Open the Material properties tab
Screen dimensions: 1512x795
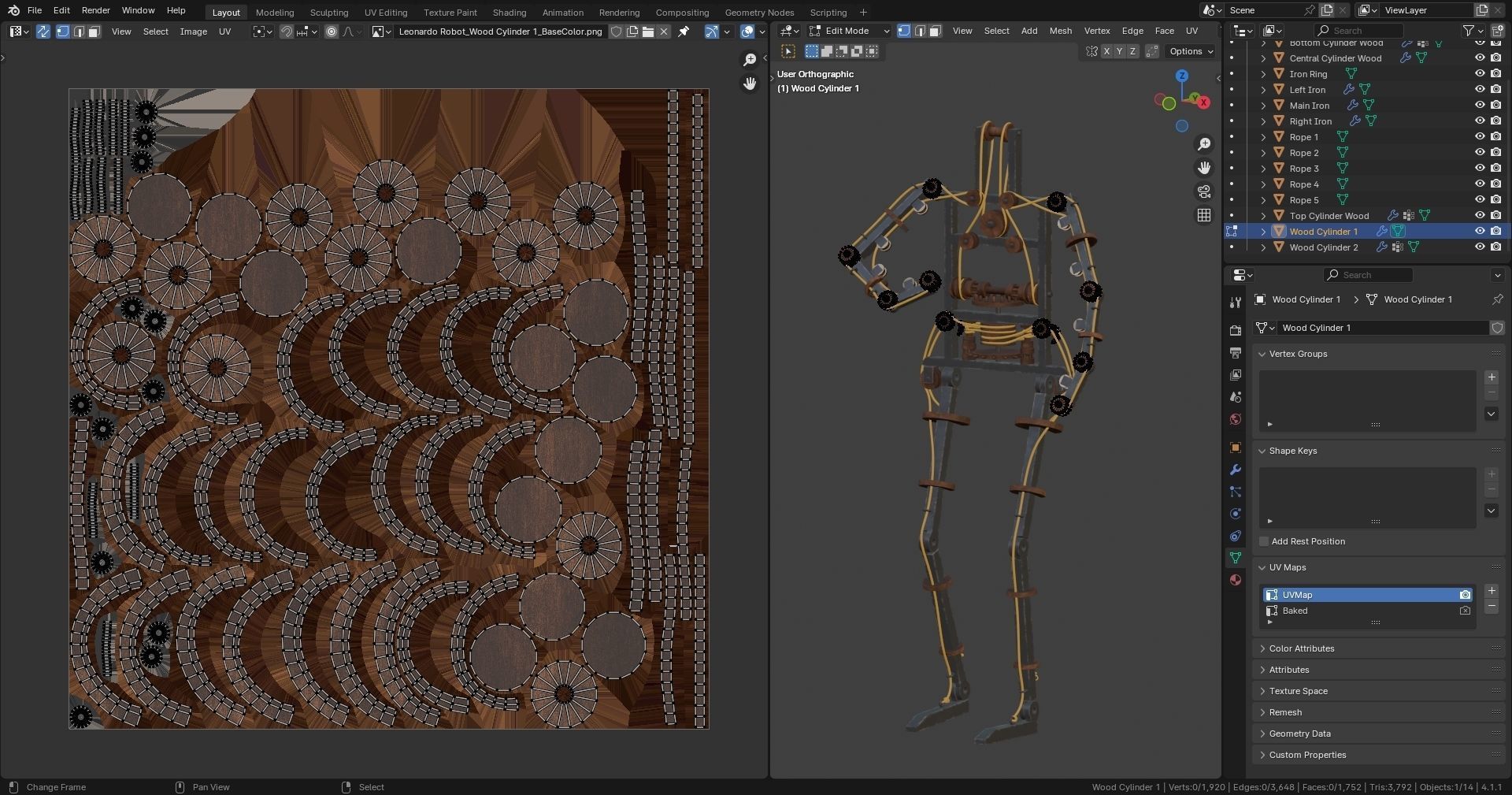(x=1236, y=580)
